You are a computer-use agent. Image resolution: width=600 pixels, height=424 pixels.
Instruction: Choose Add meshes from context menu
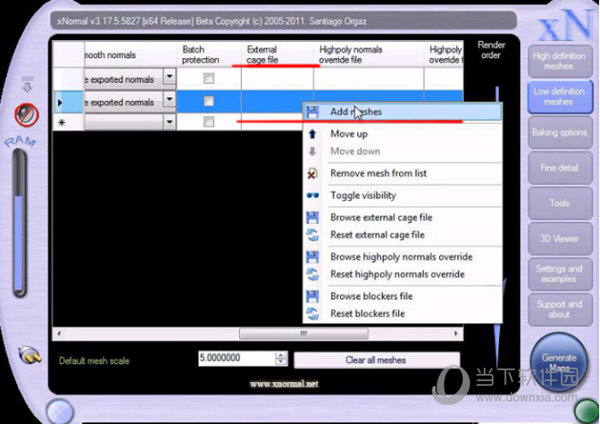[x=402, y=112]
